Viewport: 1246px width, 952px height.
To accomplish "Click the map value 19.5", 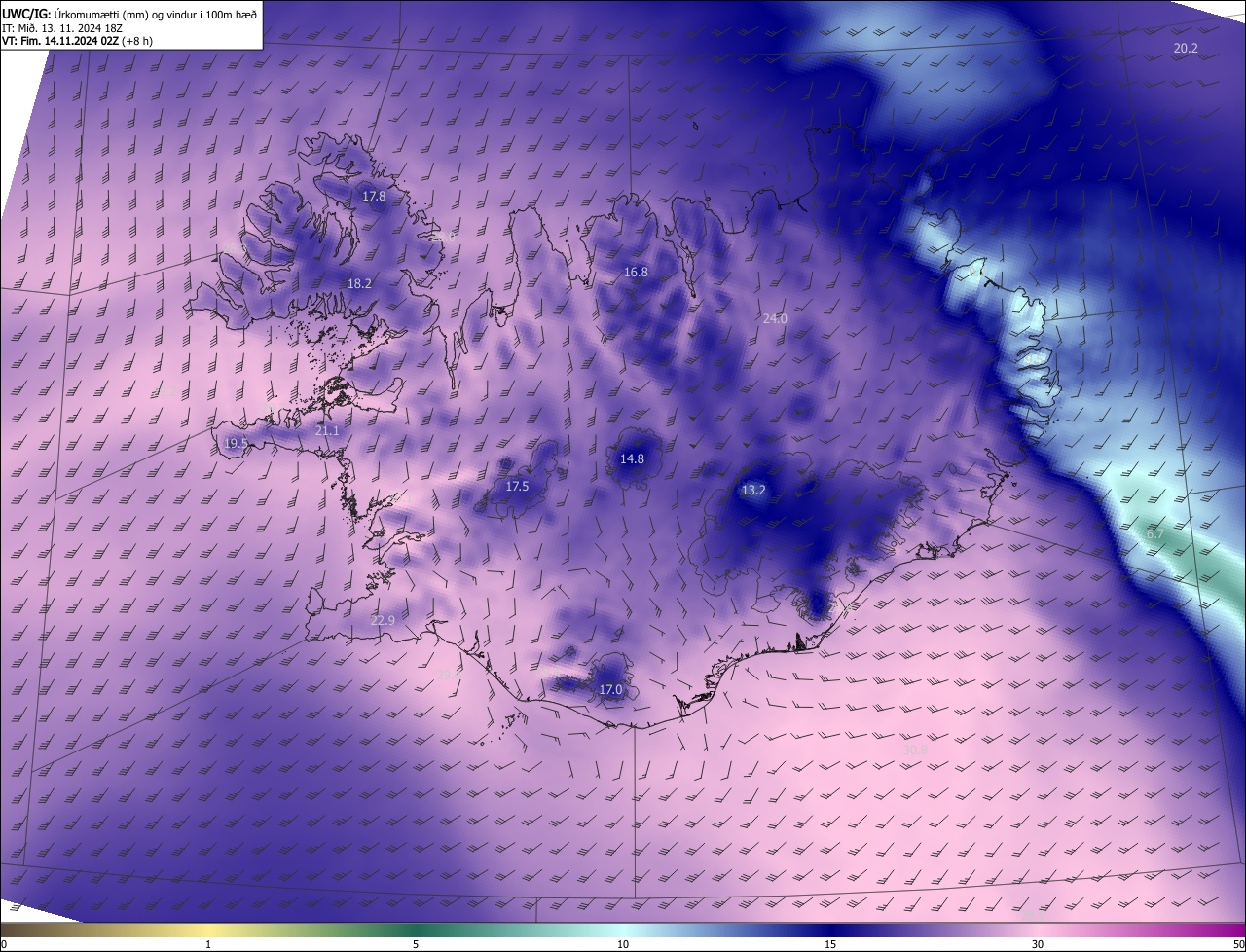I will tap(236, 443).
